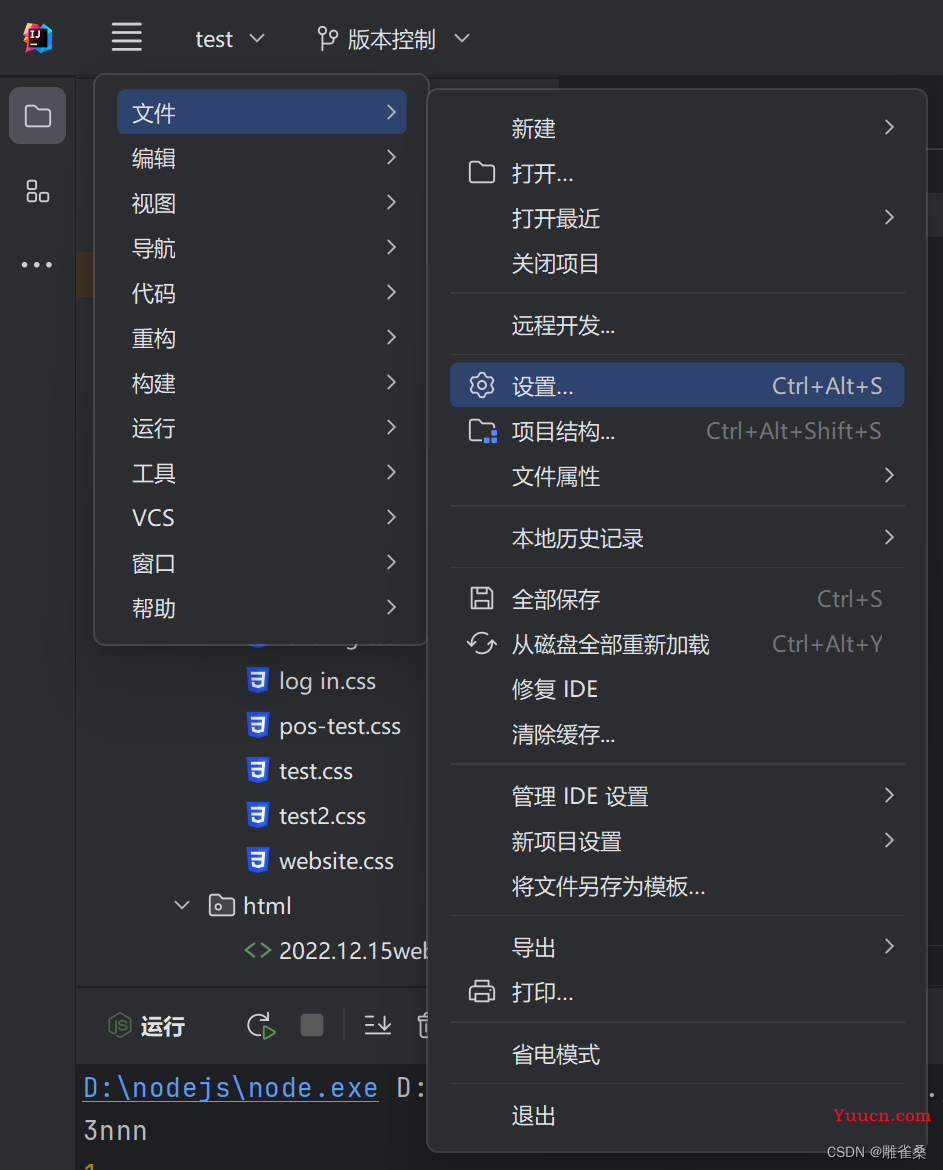943x1170 pixels.
Task: Open the 导航 menu
Action: point(262,247)
